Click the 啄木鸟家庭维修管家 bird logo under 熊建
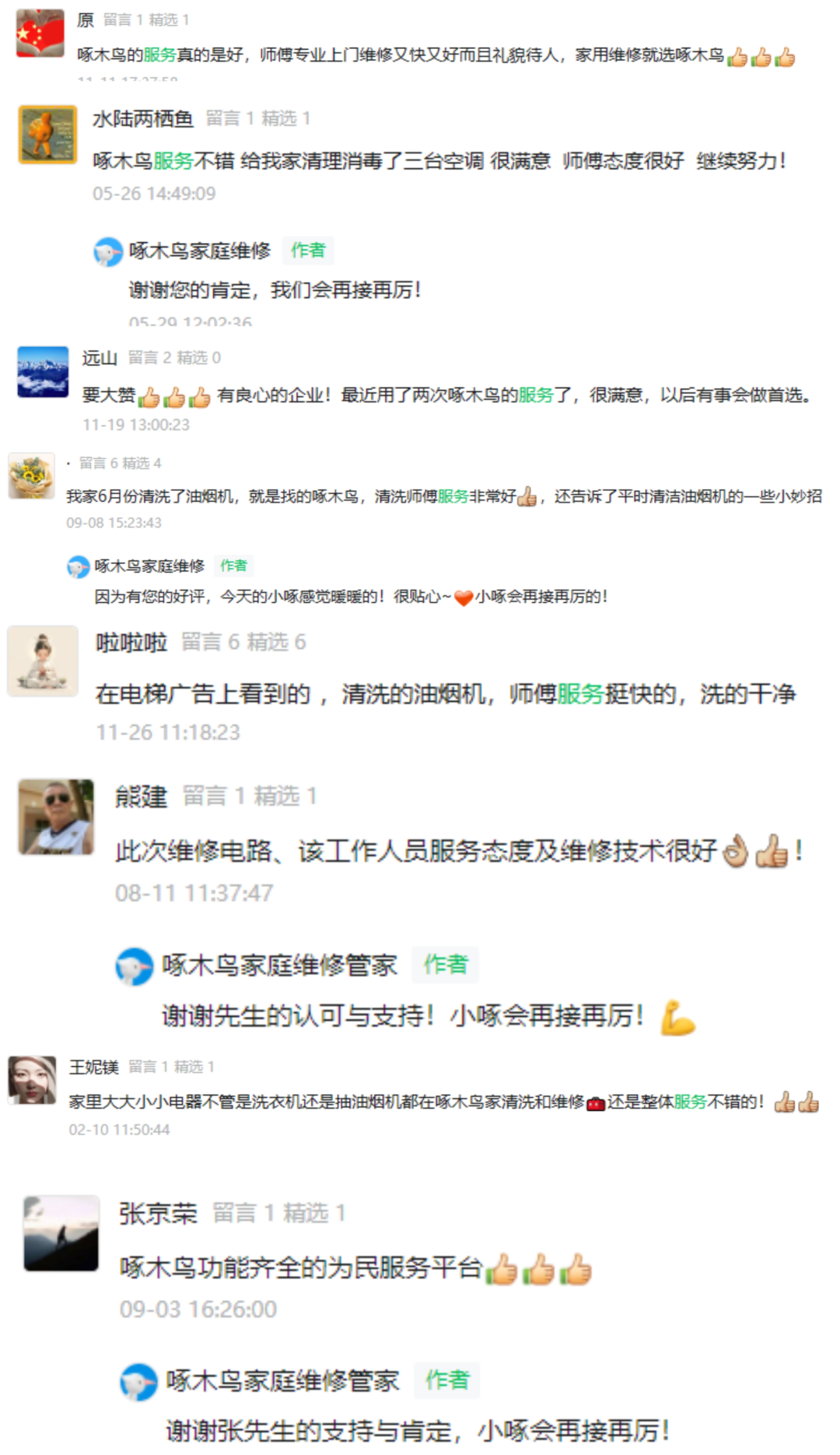The image size is (840, 1455). [135, 966]
